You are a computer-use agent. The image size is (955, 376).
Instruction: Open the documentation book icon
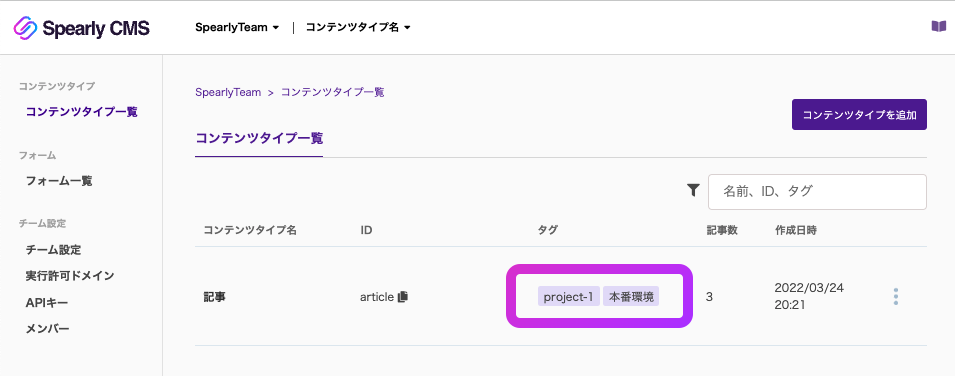point(939,26)
